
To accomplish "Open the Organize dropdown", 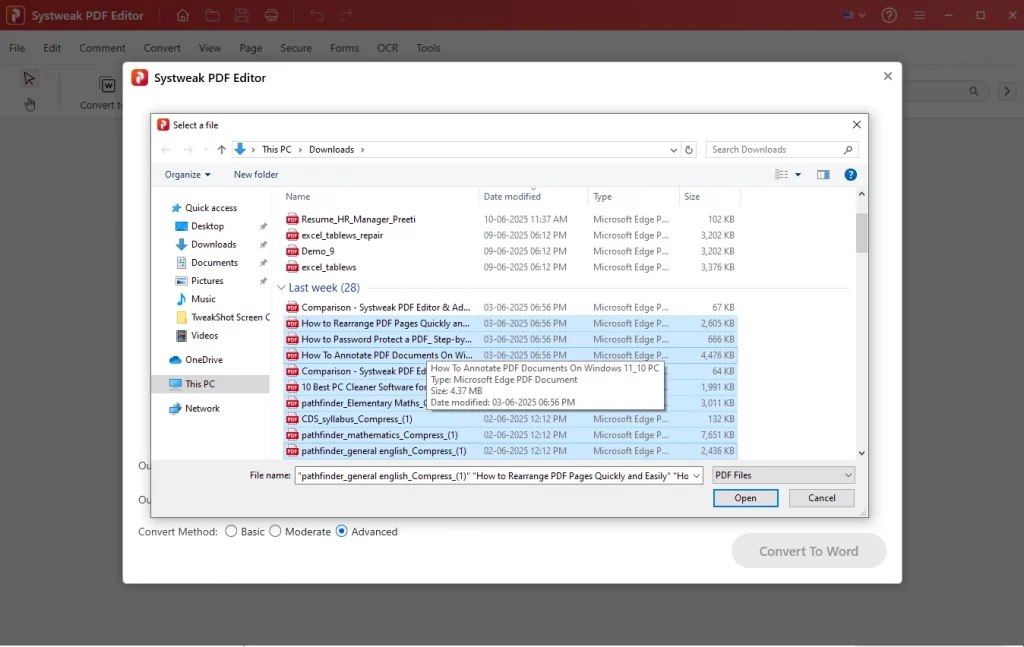I will [x=187, y=174].
